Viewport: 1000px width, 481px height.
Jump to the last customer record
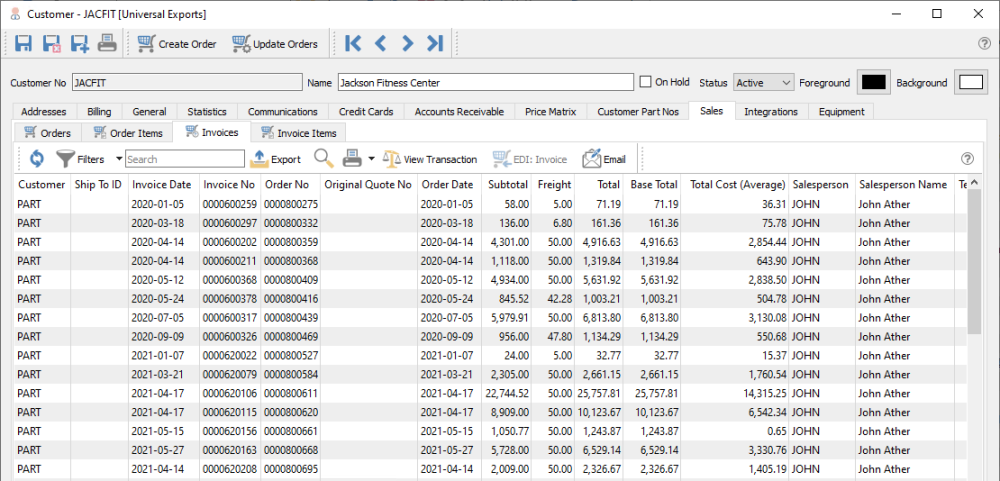pos(434,43)
